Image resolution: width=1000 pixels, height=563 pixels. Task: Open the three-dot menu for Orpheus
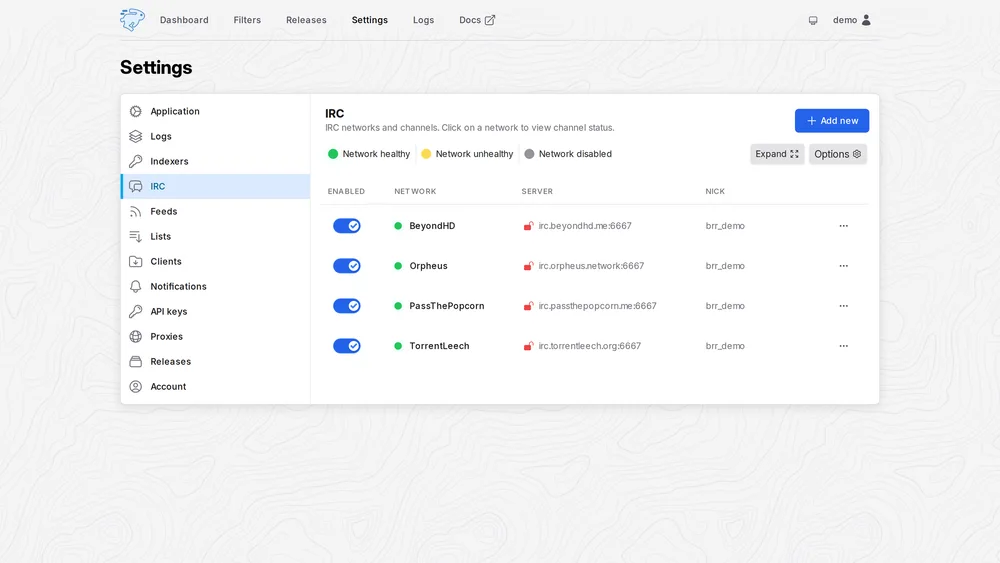(843, 266)
